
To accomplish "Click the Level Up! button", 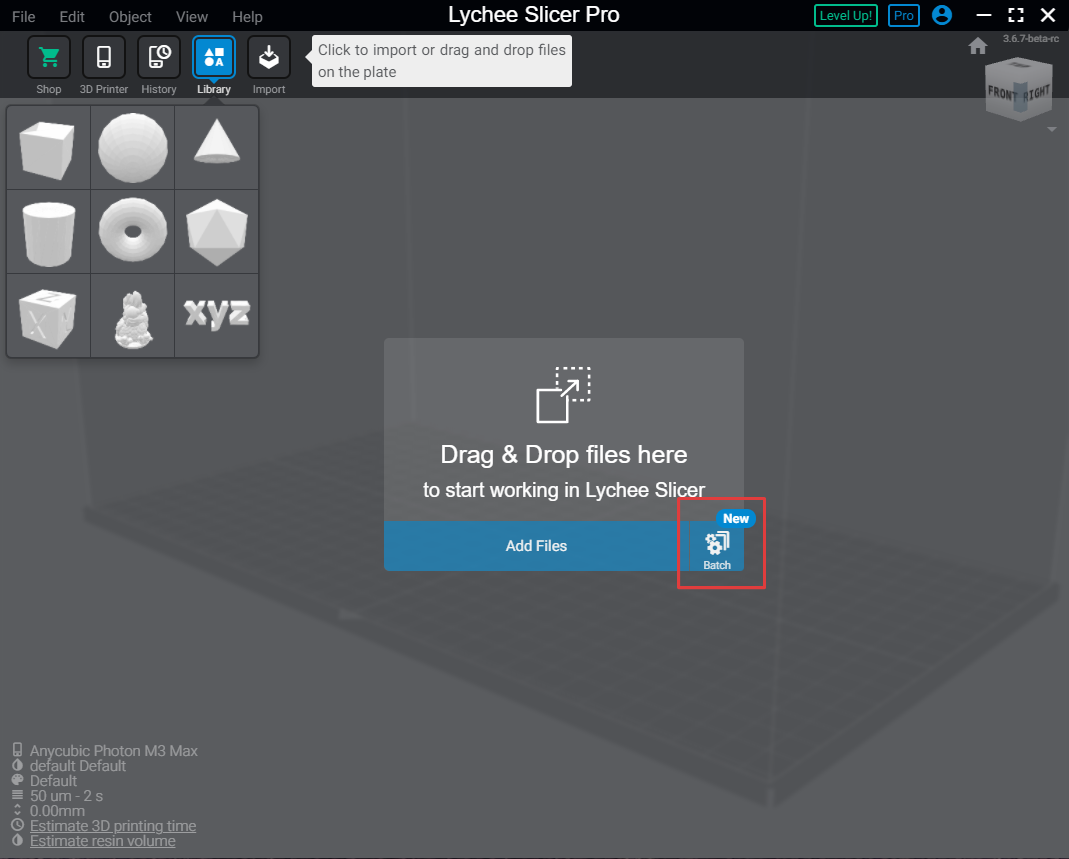I will tap(845, 16).
